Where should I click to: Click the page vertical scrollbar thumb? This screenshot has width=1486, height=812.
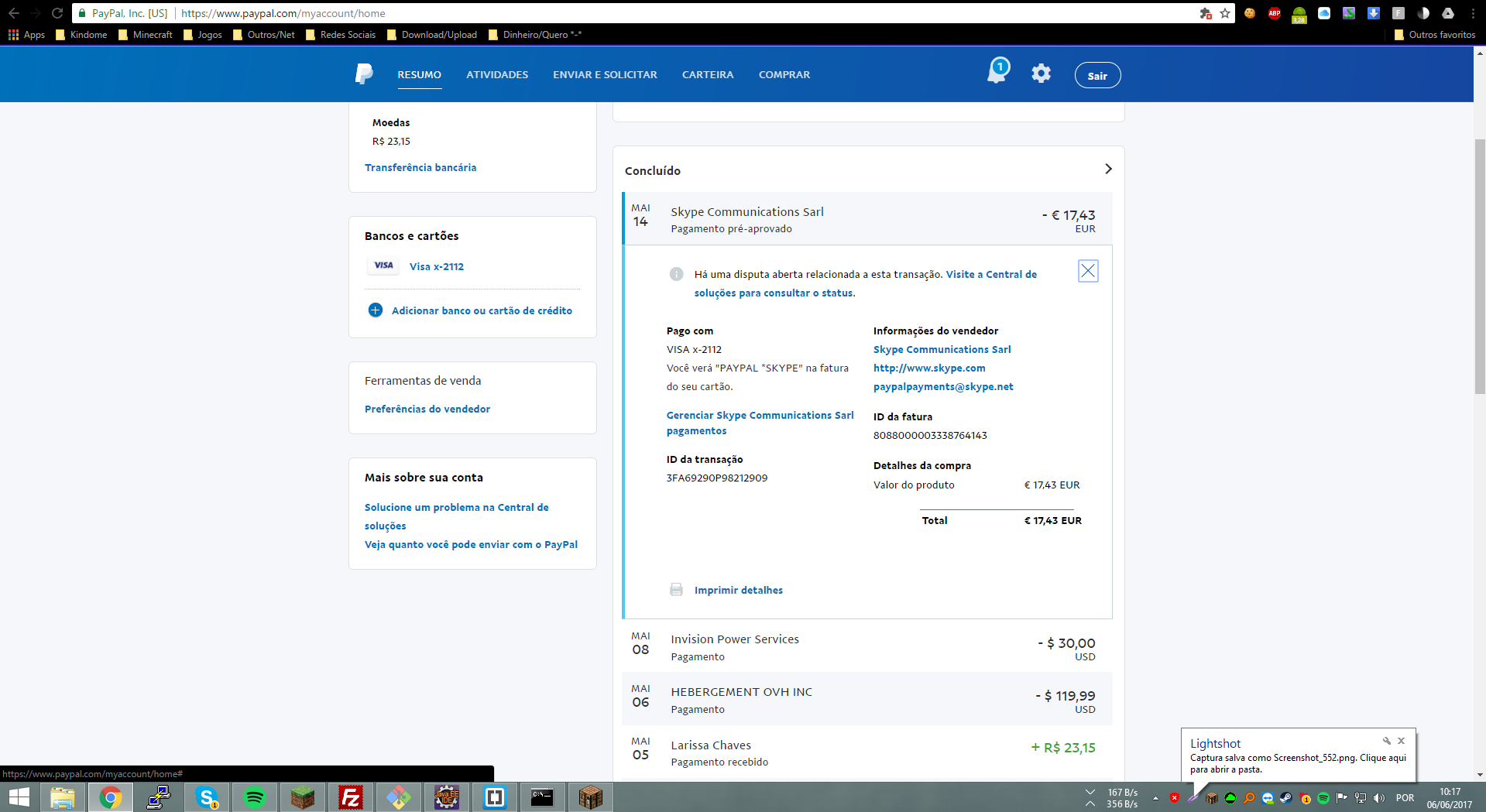[x=1480, y=267]
